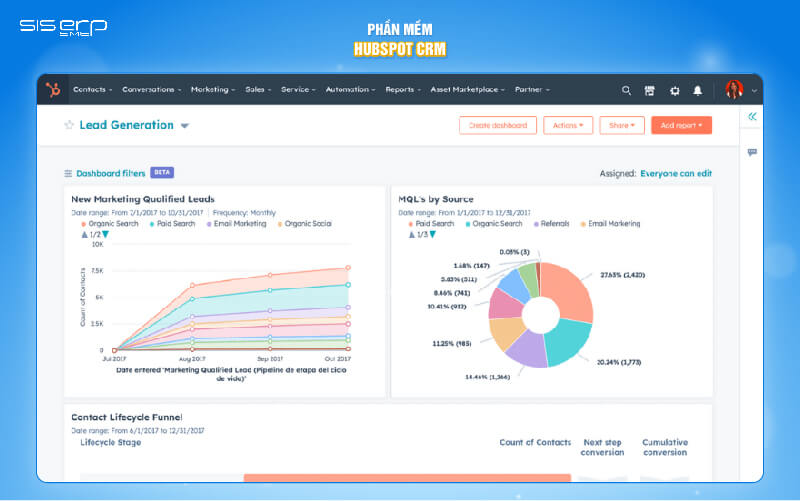Click the Count of Contacts column header
This screenshot has width=800, height=501.
coord(535,442)
